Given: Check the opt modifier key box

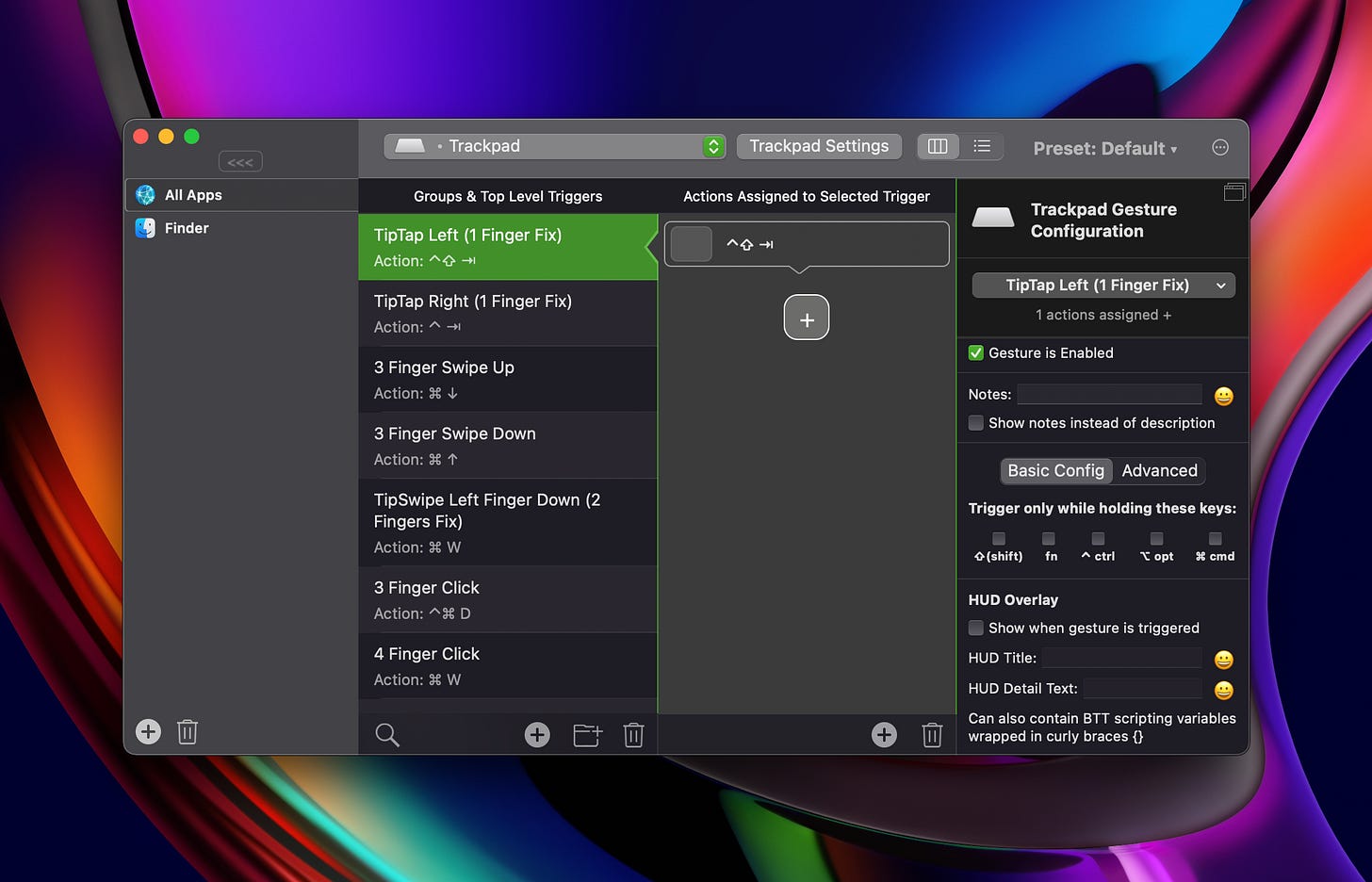Looking at the screenshot, I should 1156,539.
